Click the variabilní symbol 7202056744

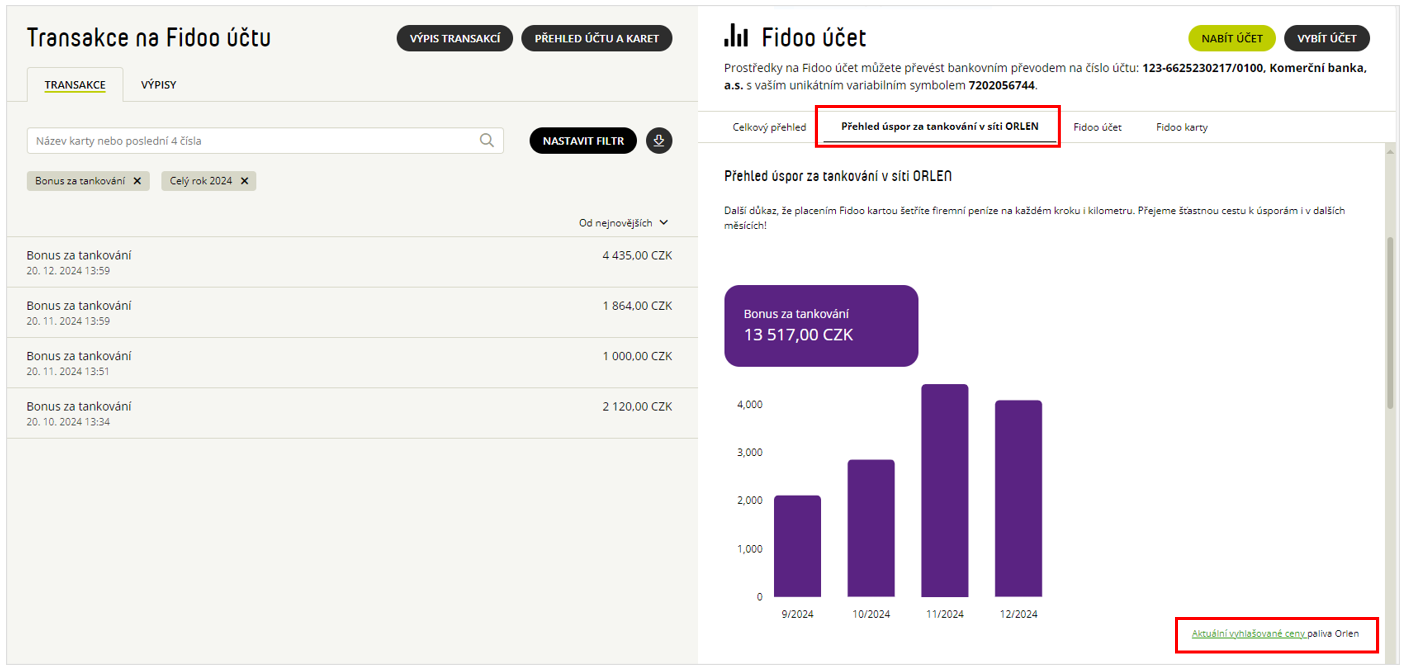pyautogui.click(x=1002, y=85)
